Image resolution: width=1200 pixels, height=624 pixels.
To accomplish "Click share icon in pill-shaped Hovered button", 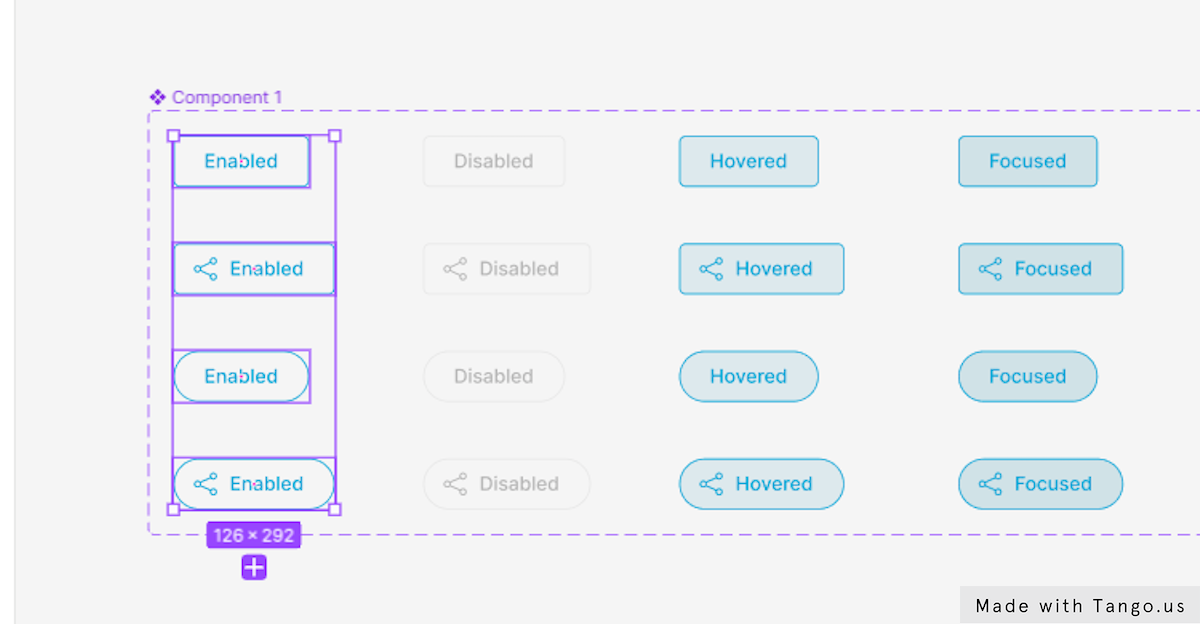I will click(711, 484).
